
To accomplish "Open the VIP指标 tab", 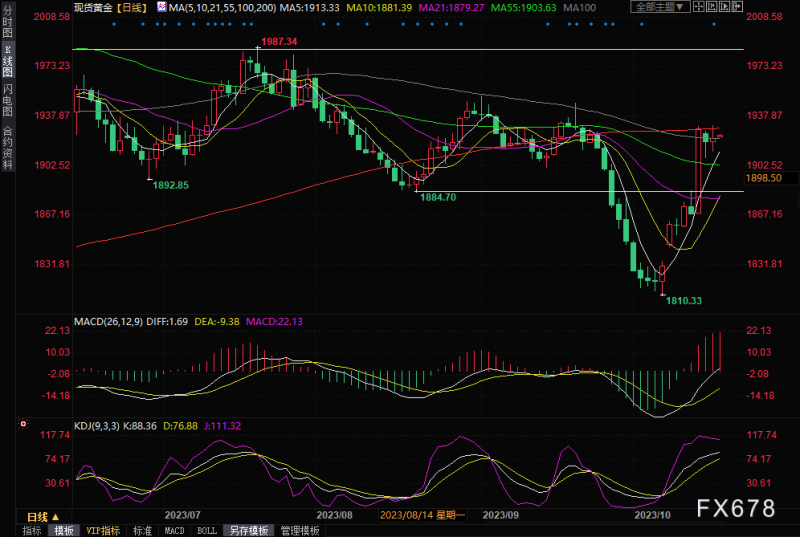I will (x=102, y=530).
